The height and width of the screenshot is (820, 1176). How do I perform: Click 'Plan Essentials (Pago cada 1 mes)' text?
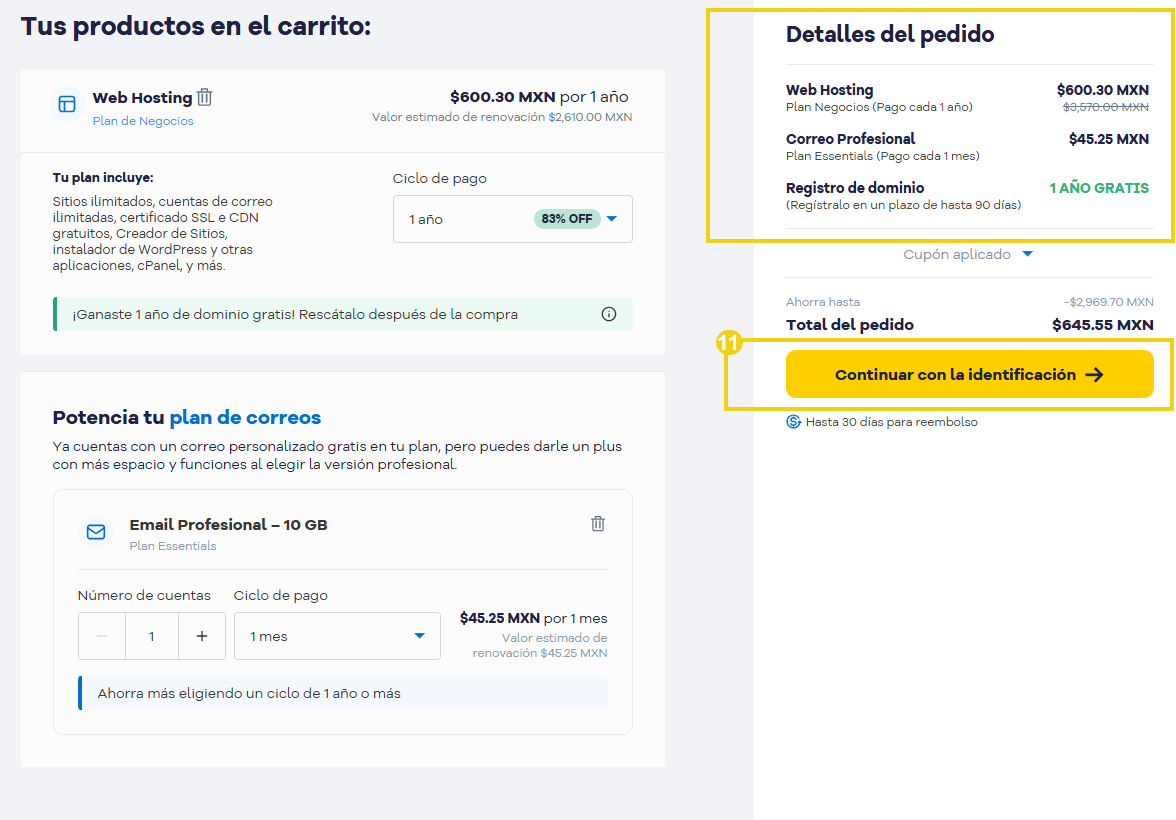pos(883,156)
